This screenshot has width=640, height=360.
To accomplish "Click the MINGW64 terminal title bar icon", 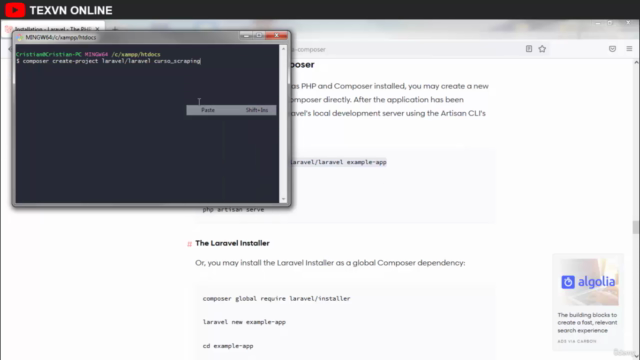I will tap(20, 37).
